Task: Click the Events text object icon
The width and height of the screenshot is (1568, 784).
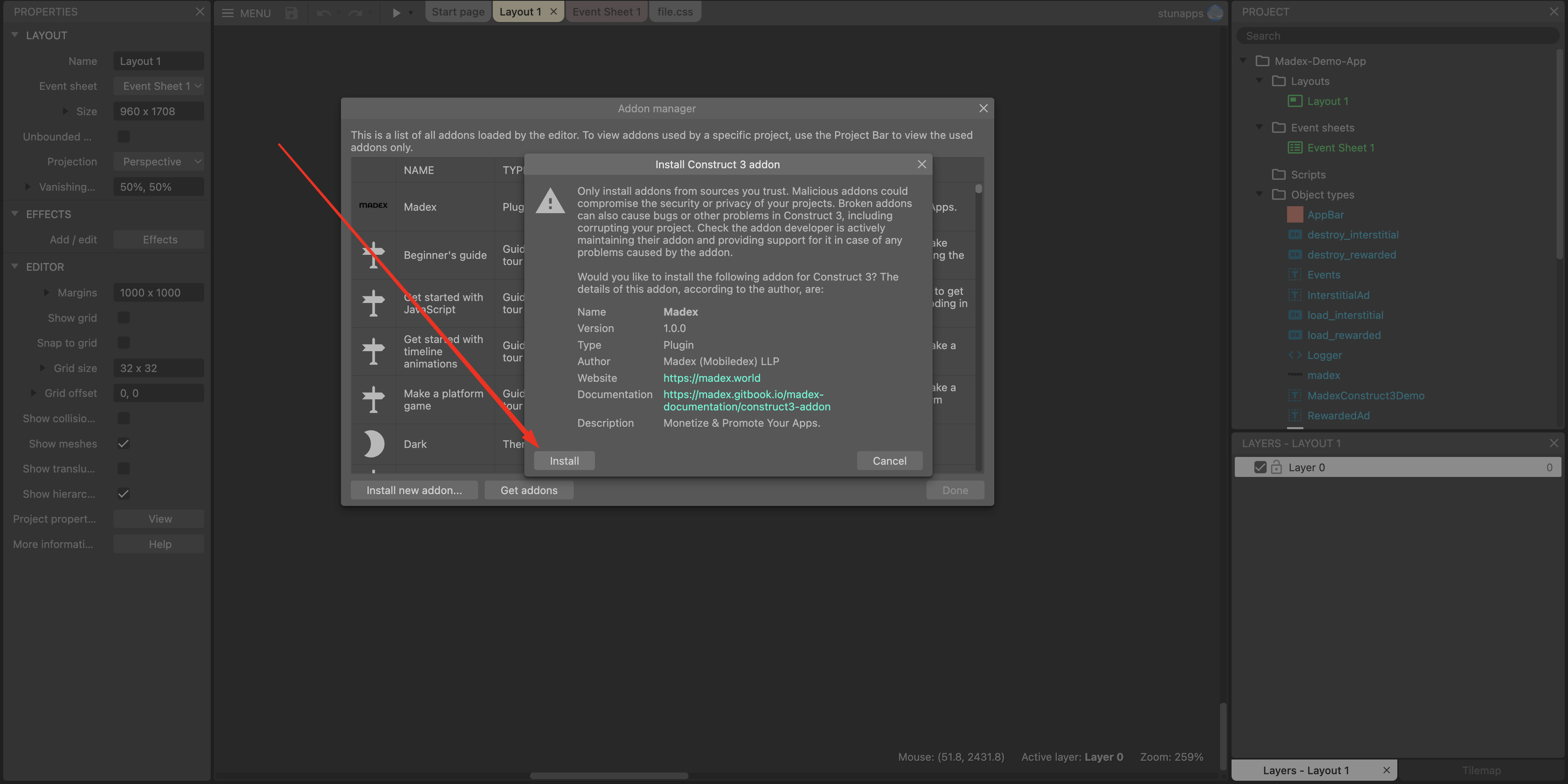Action: click(1295, 274)
